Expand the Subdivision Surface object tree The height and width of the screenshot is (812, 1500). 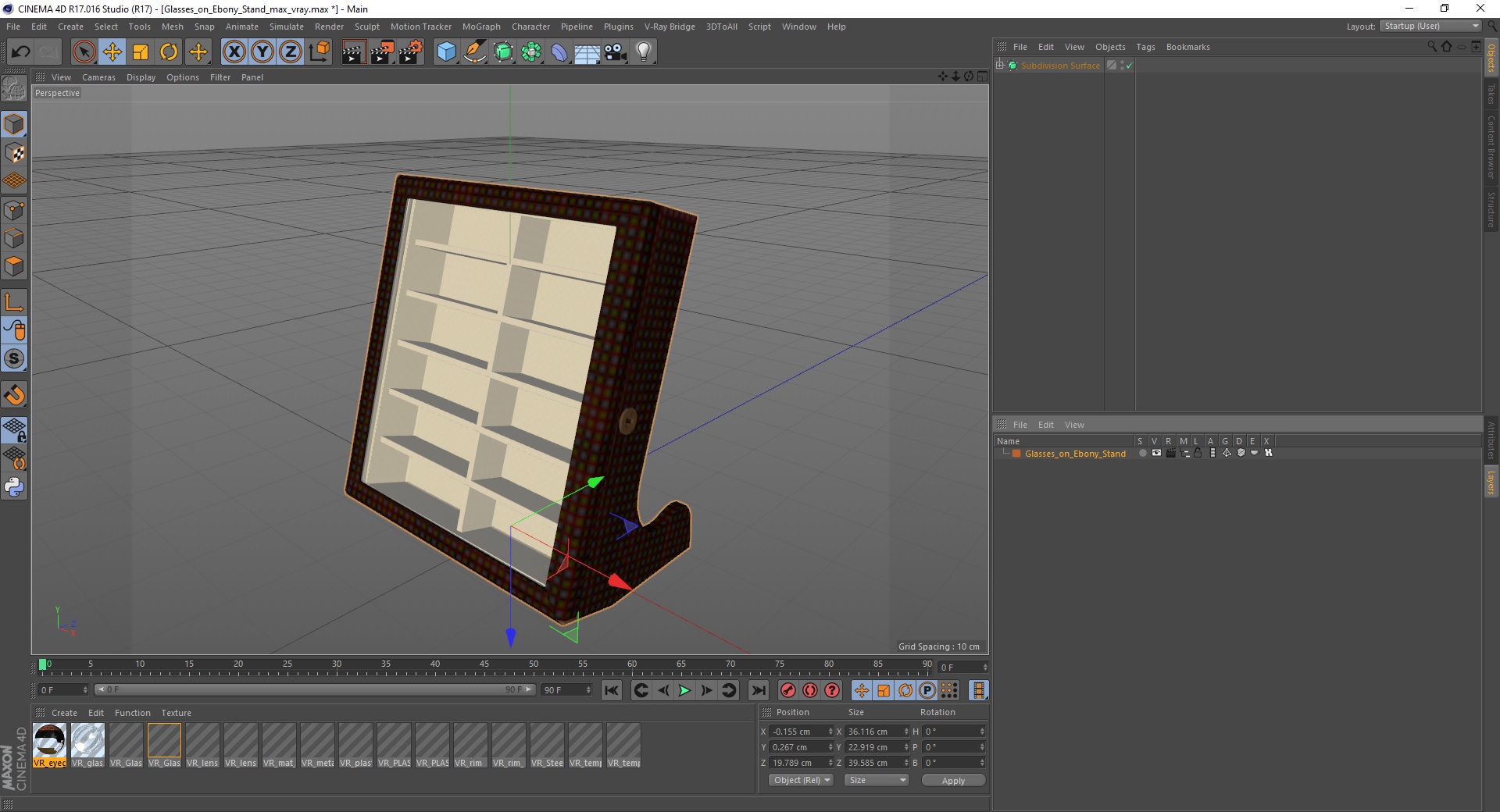click(1000, 66)
